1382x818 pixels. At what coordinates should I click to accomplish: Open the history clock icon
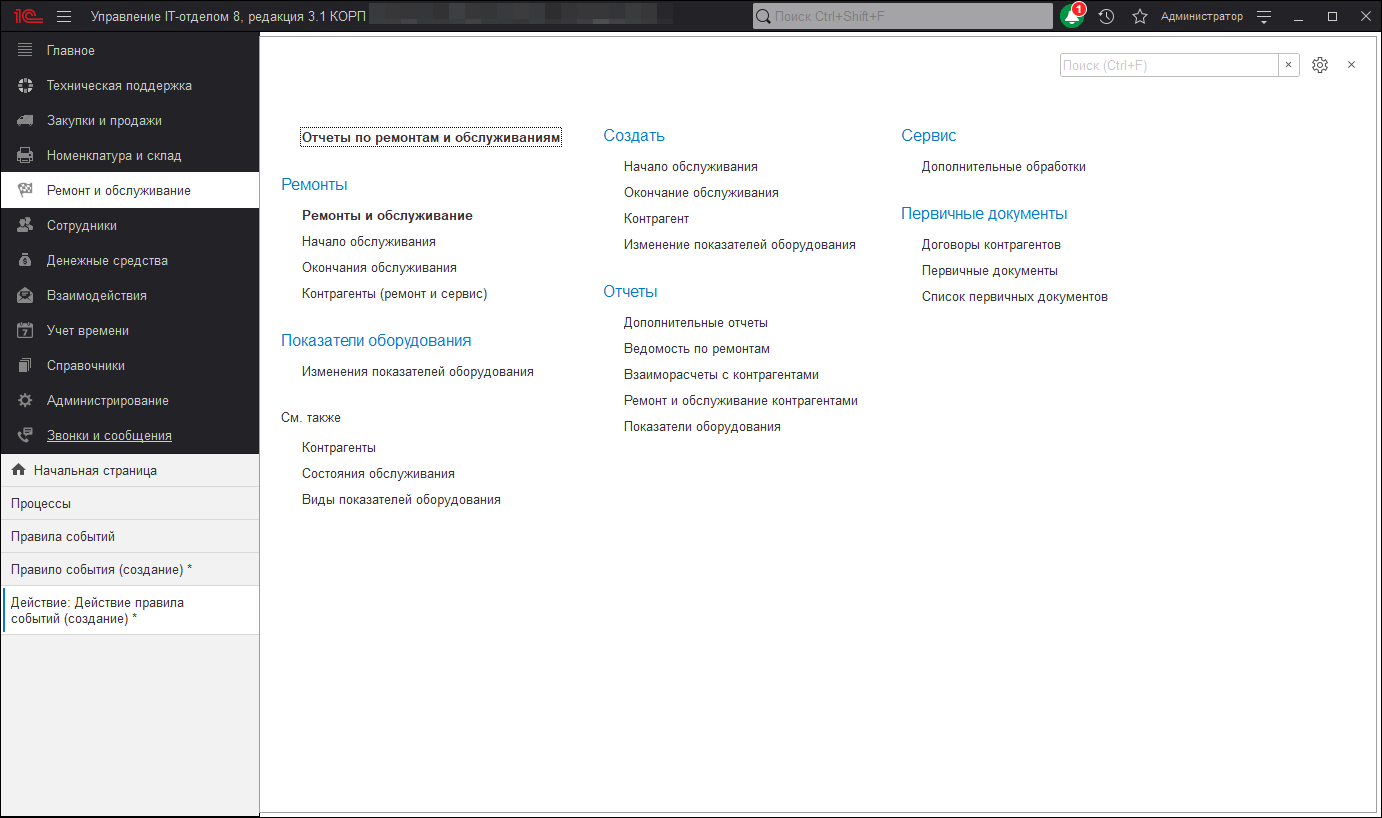pyautogui.click(x=1106, y=16)
